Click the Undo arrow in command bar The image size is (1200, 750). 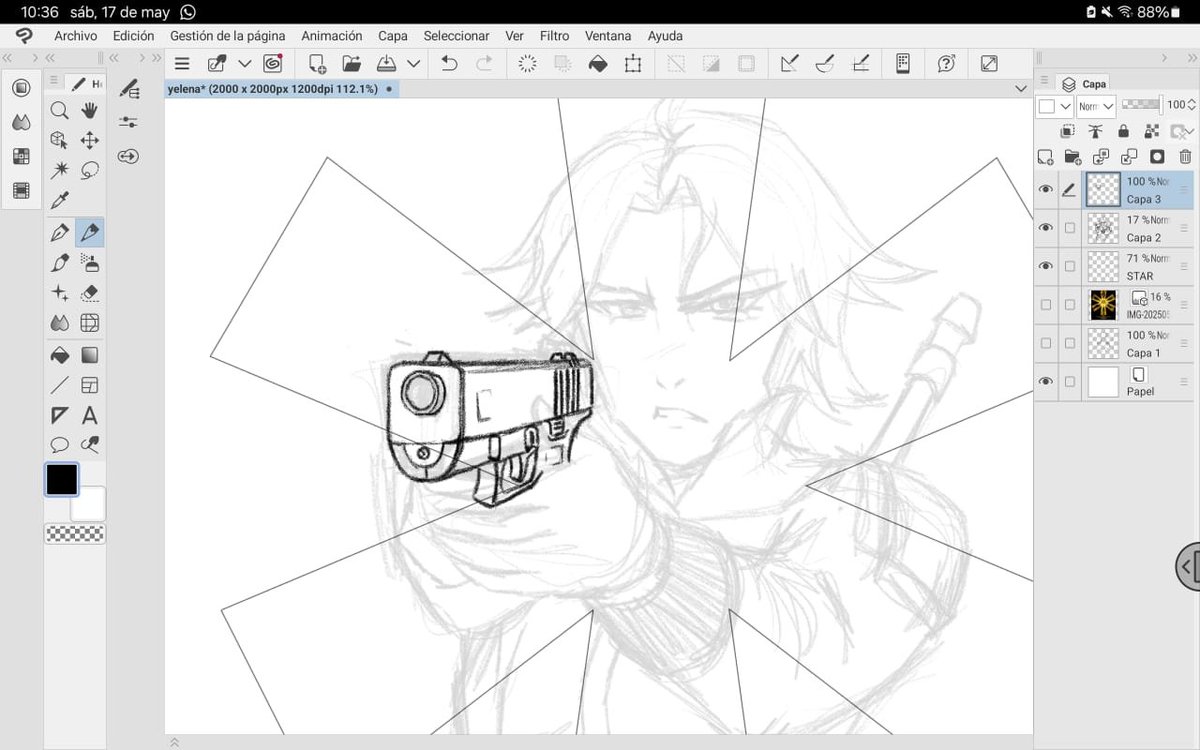(x=449, y=63)
